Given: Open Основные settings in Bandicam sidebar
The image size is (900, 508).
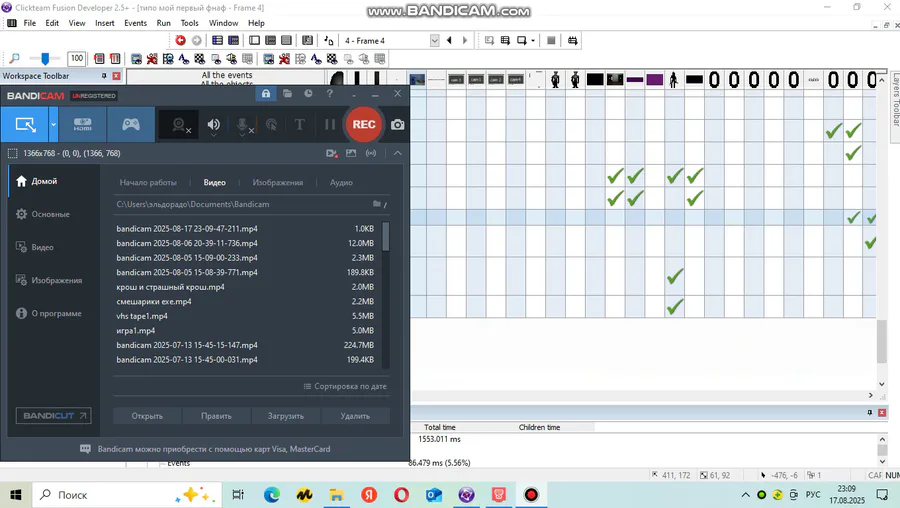Looking at the screenshot, I should tap(53, 214).
